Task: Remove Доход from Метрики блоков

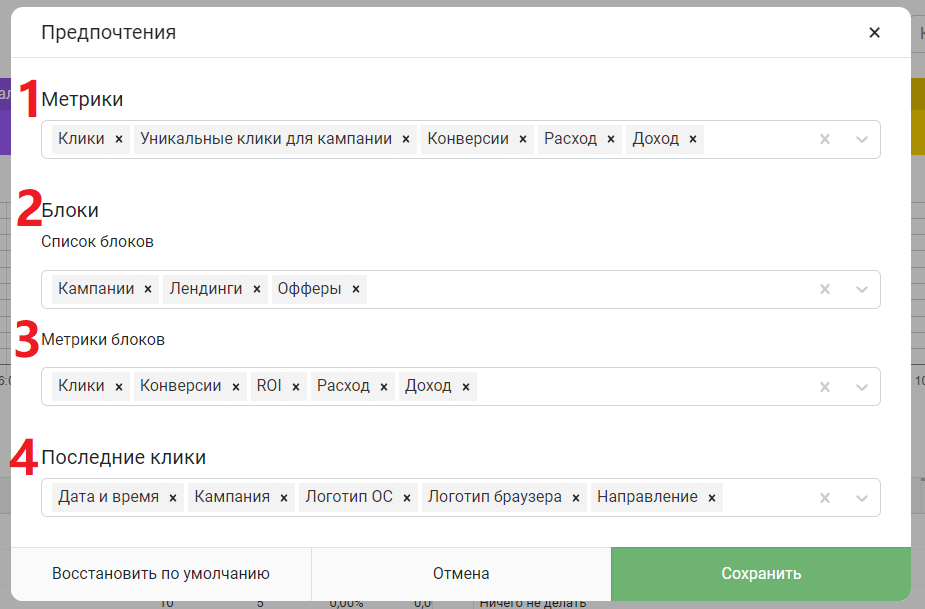Action: click(466, 387)
